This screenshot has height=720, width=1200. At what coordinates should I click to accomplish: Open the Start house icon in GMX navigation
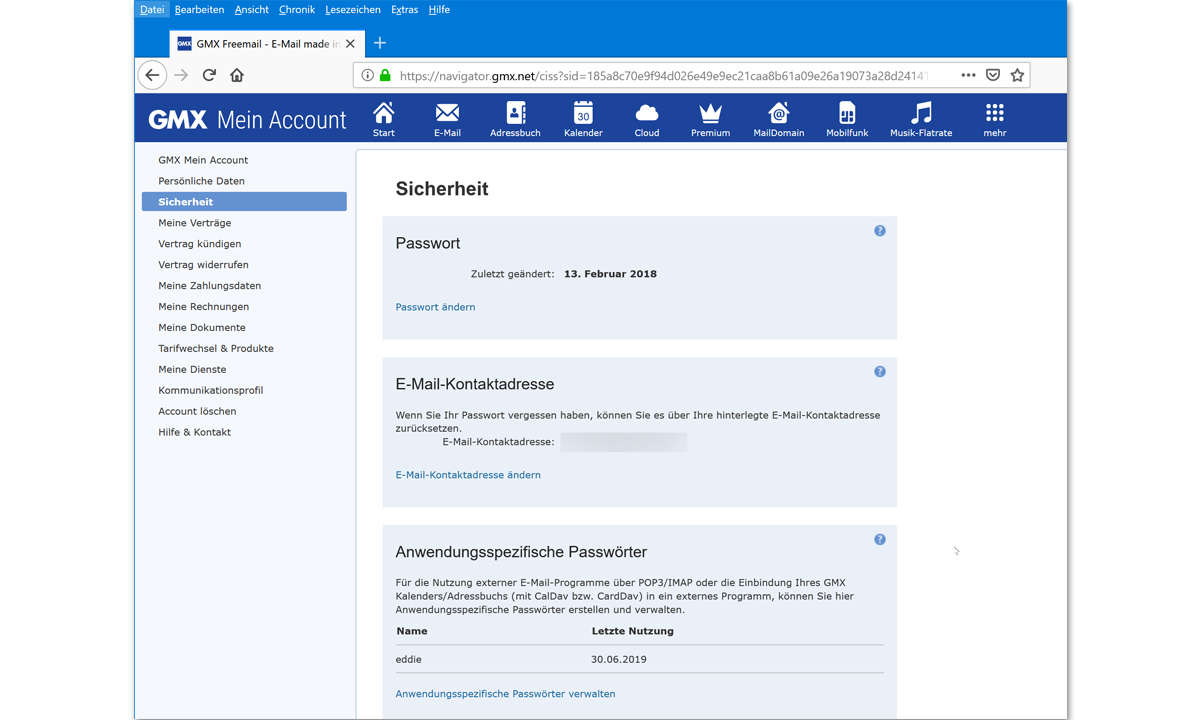383,112
